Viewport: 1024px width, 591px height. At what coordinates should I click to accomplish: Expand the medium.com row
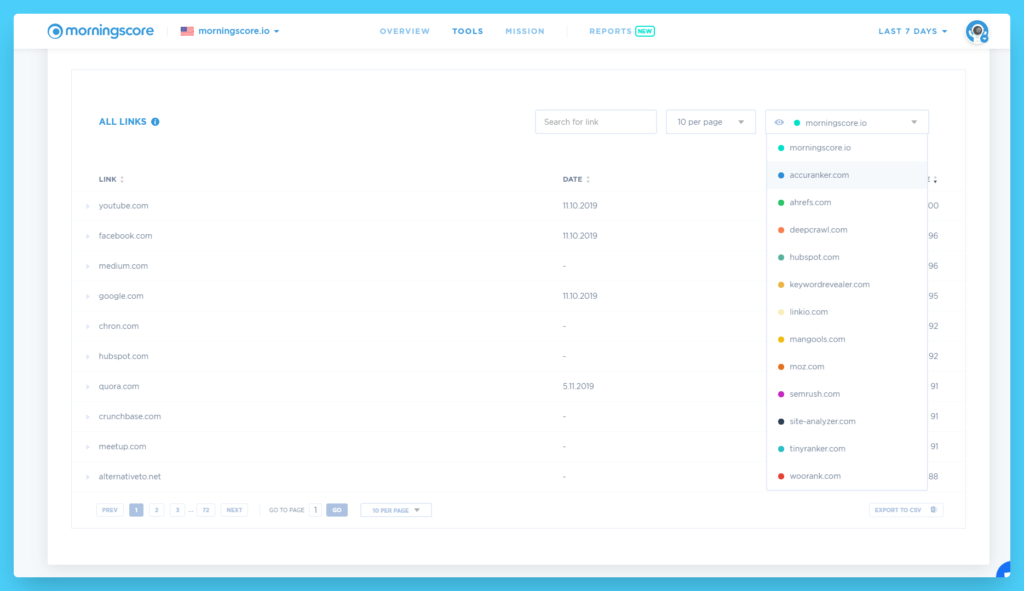click(88, 266)
